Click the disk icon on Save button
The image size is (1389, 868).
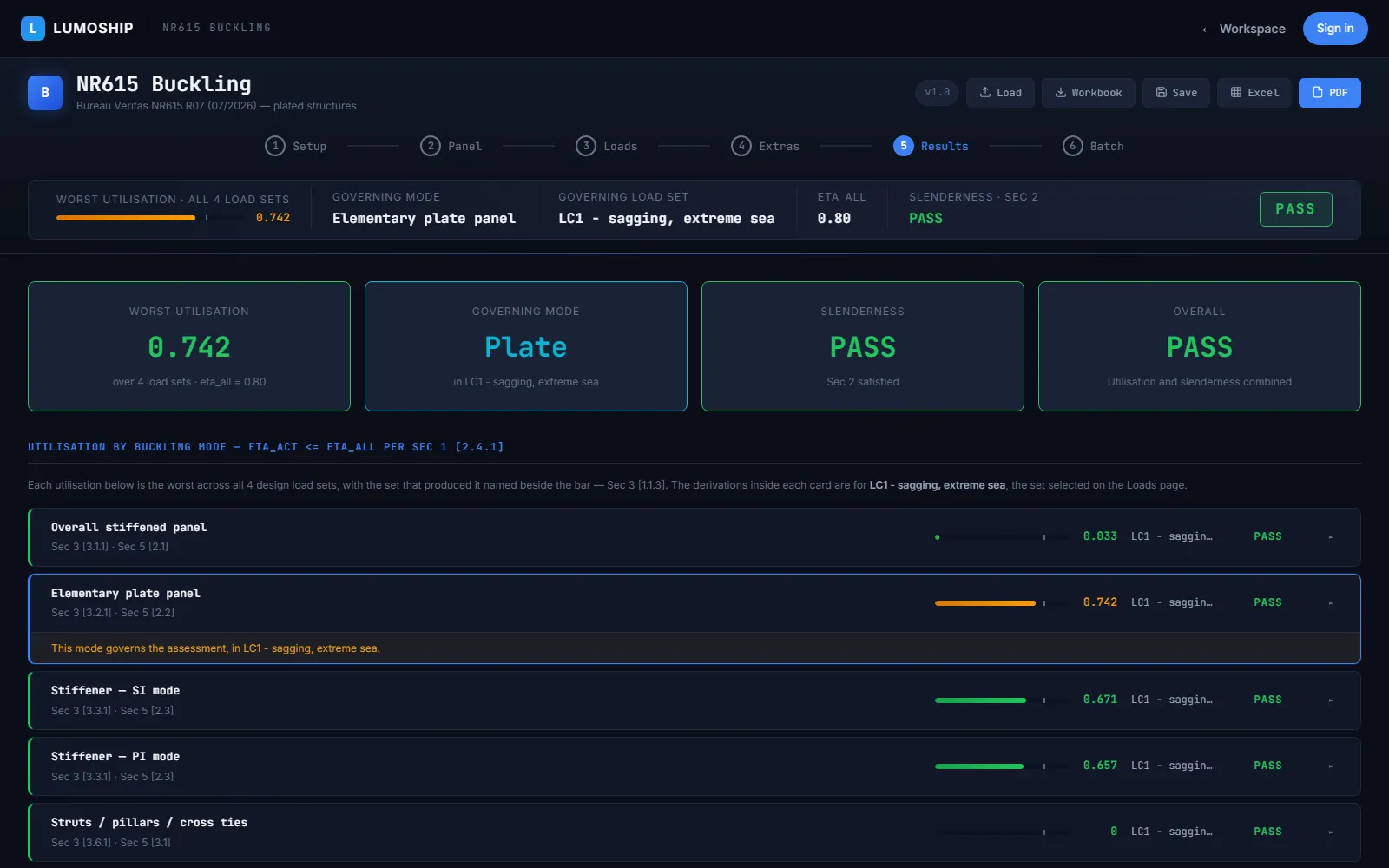click(x=1161, y=92)
